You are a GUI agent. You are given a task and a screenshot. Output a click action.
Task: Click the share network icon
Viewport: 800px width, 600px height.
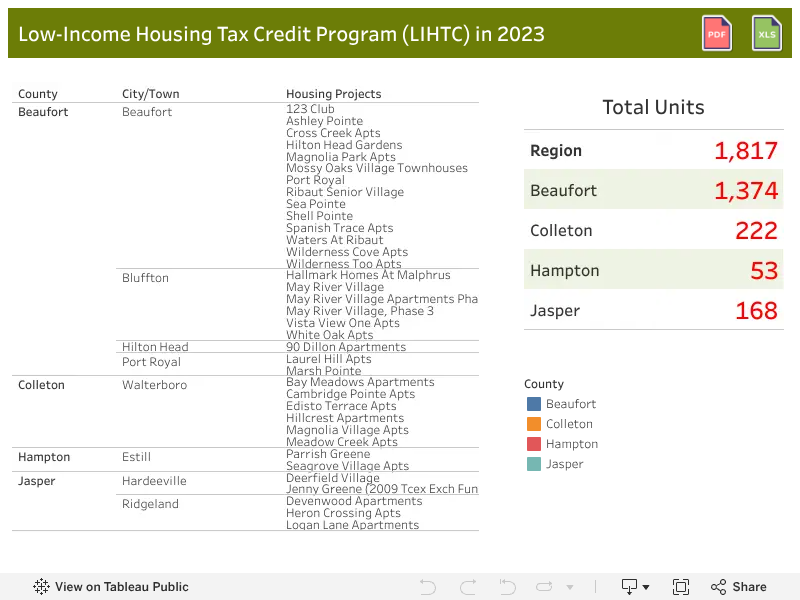718,587
